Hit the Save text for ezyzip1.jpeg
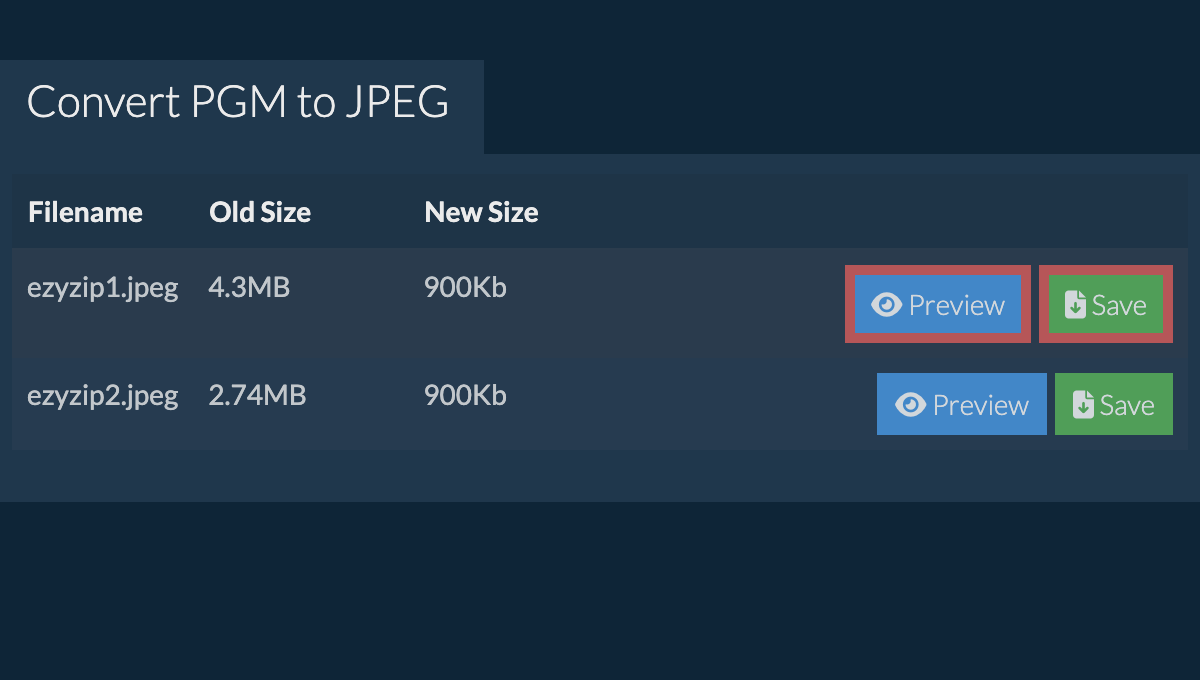Image resolution: width=1200 pixels, height=680 pixels. click(x=1119, y=305)
